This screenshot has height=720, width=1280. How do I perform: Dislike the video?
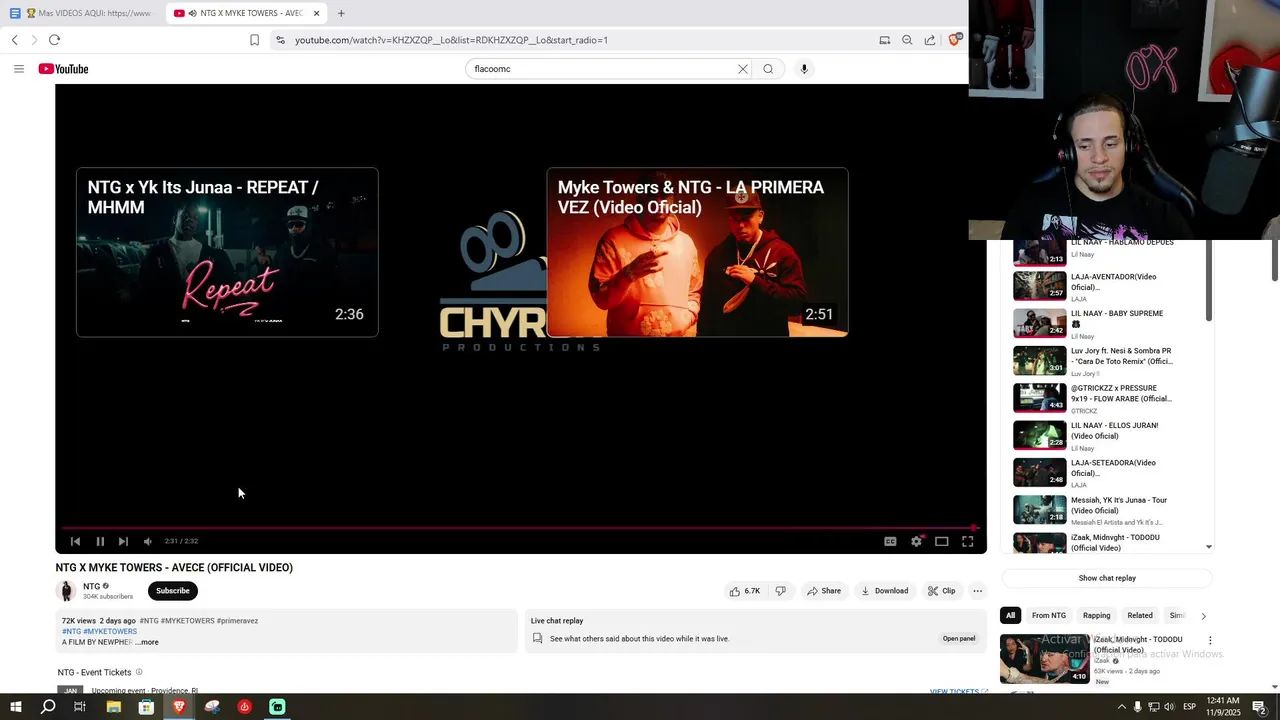(781, 591)
